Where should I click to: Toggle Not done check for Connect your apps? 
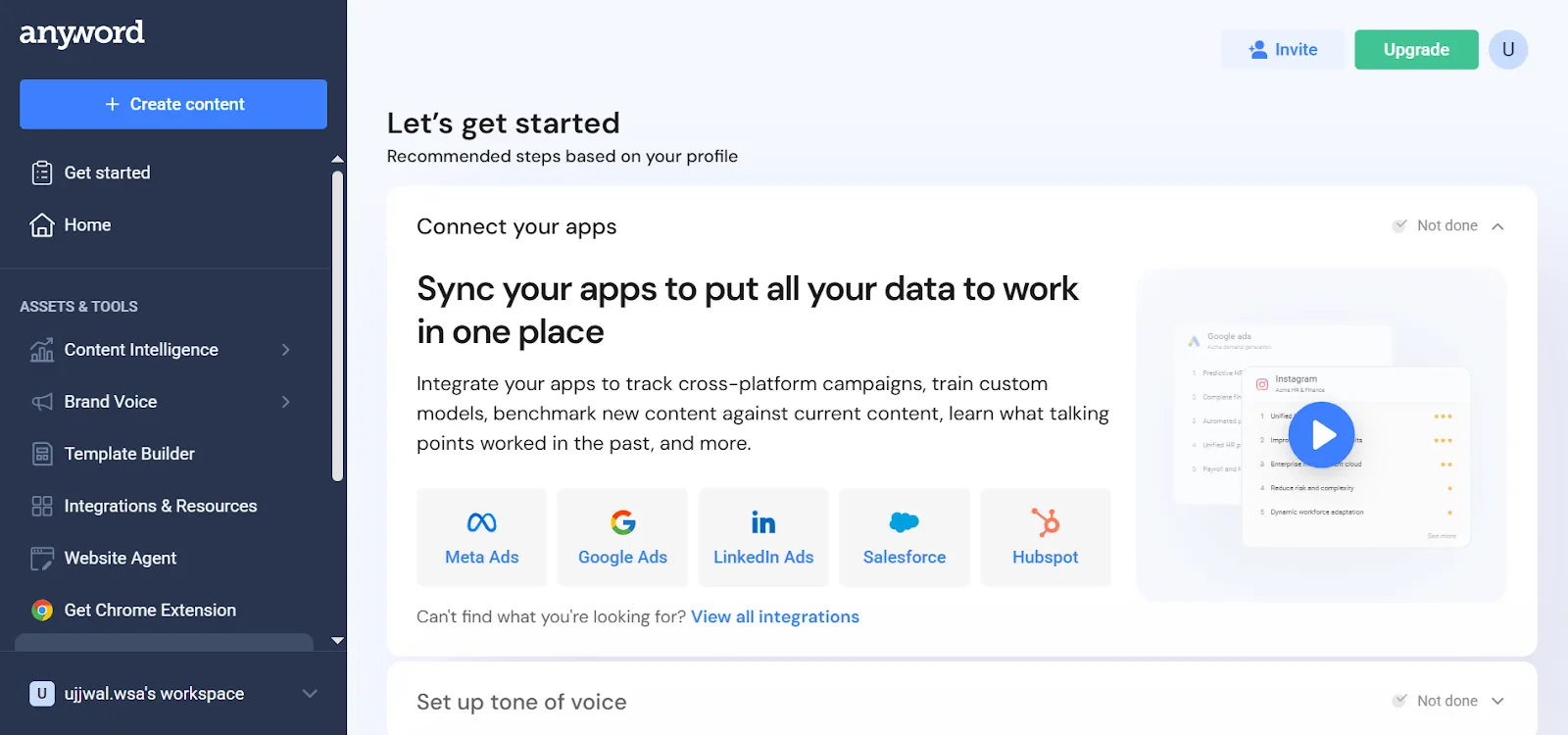pos(1399,225)
